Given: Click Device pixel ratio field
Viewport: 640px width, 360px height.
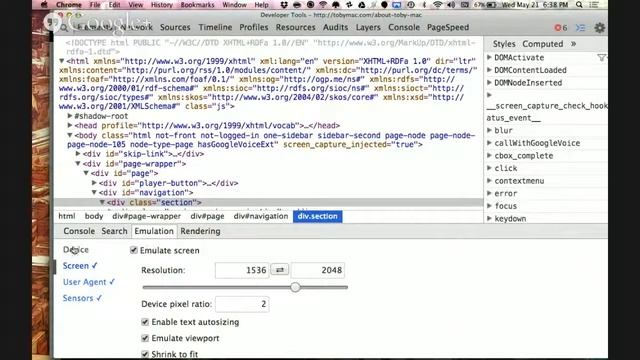Looking at the screenshot, I should (242, 304).
